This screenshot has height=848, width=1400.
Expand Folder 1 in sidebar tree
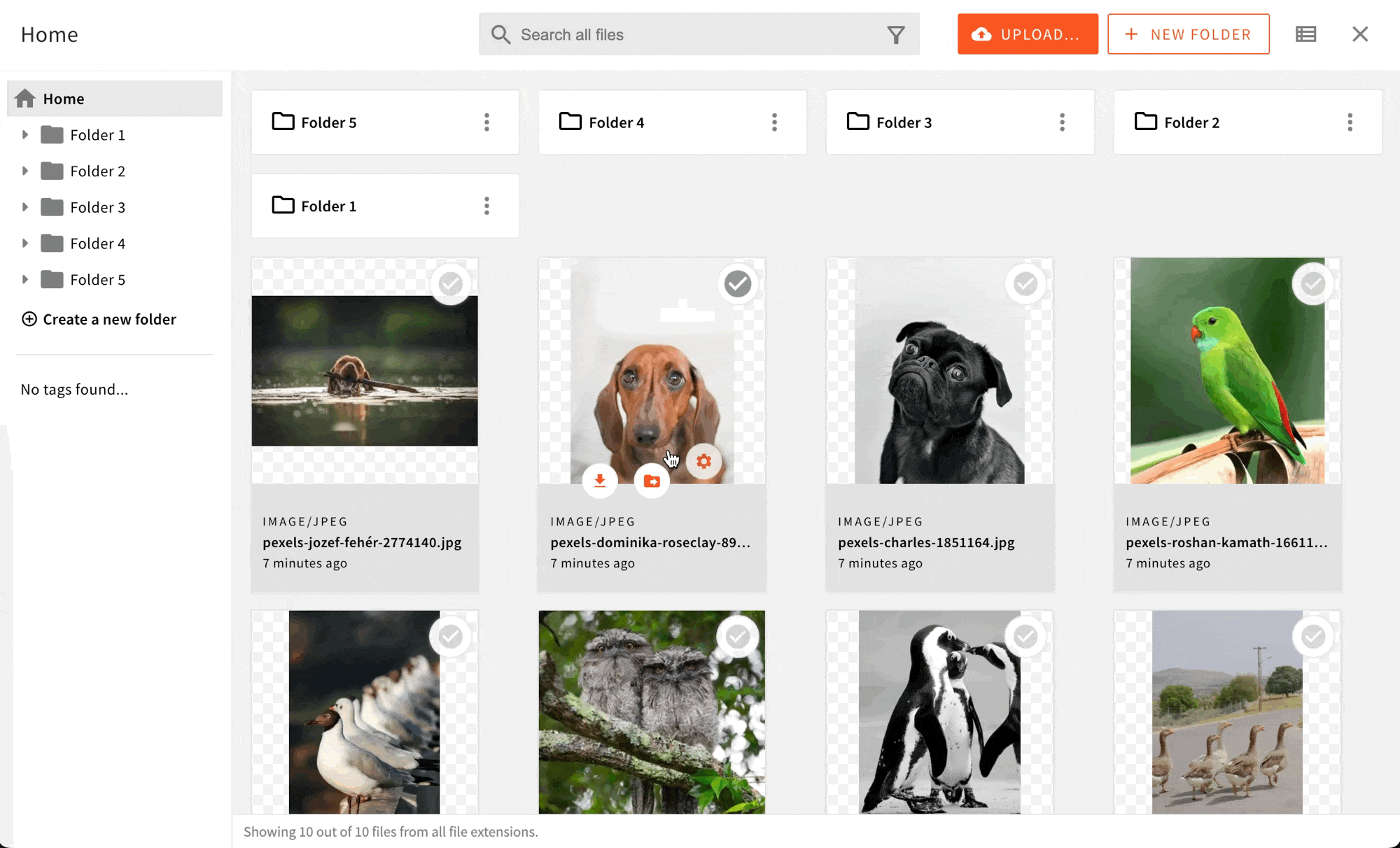coord(25,135)
